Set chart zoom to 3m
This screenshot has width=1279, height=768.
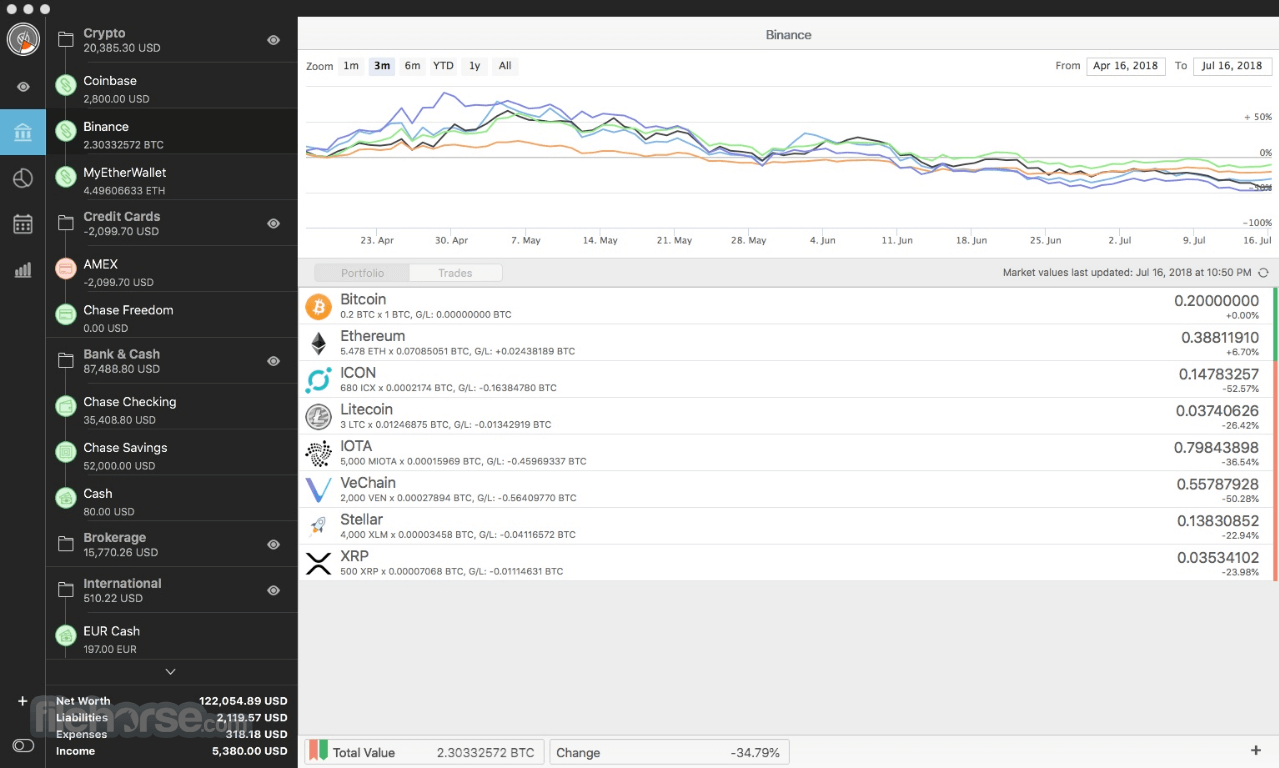(381, 66)
